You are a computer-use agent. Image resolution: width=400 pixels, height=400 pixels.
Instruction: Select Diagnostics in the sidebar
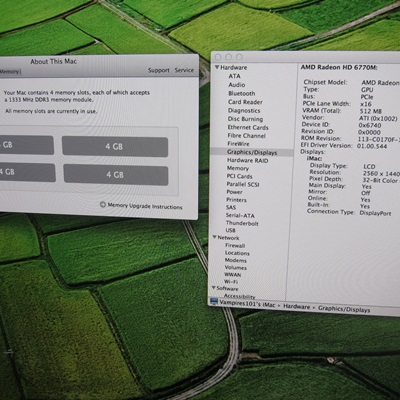click(x=244, y=111)
